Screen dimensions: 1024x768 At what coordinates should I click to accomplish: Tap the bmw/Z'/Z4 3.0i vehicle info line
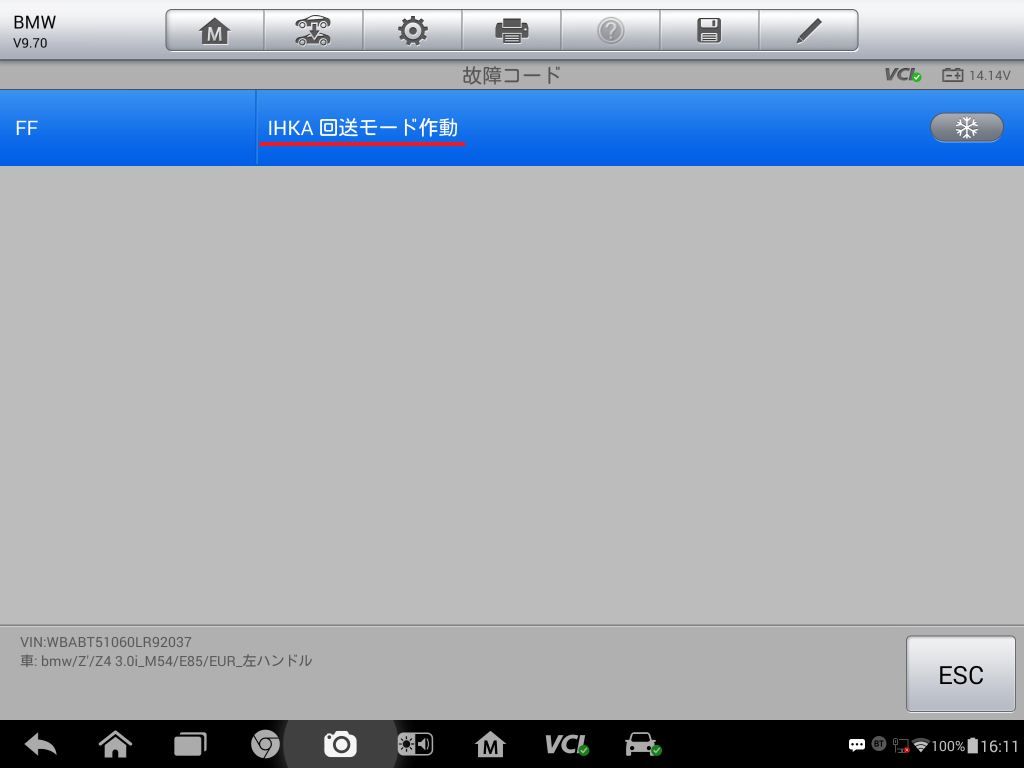coord(166,661)
